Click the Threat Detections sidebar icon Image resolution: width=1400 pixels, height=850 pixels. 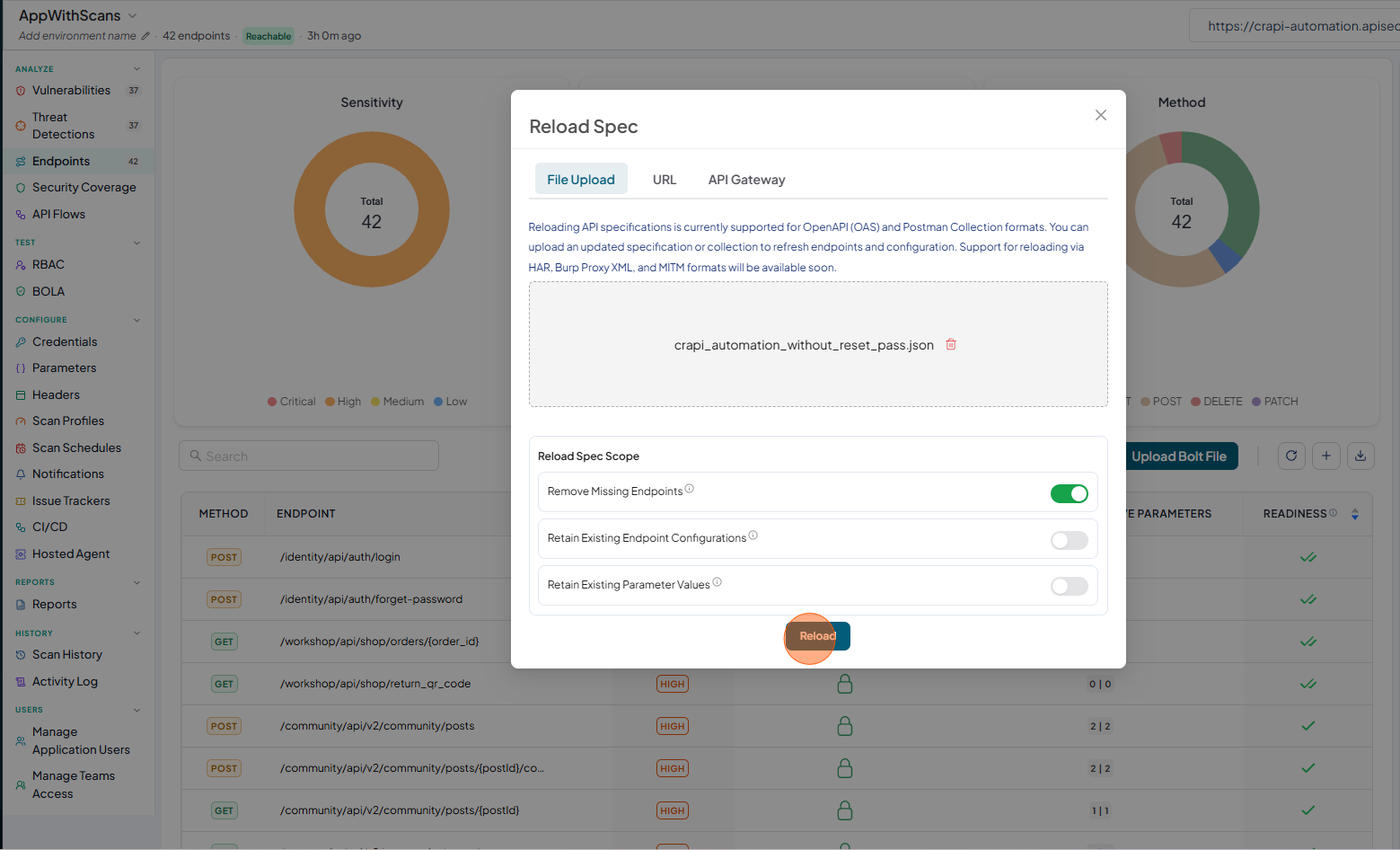coord(21,126)
